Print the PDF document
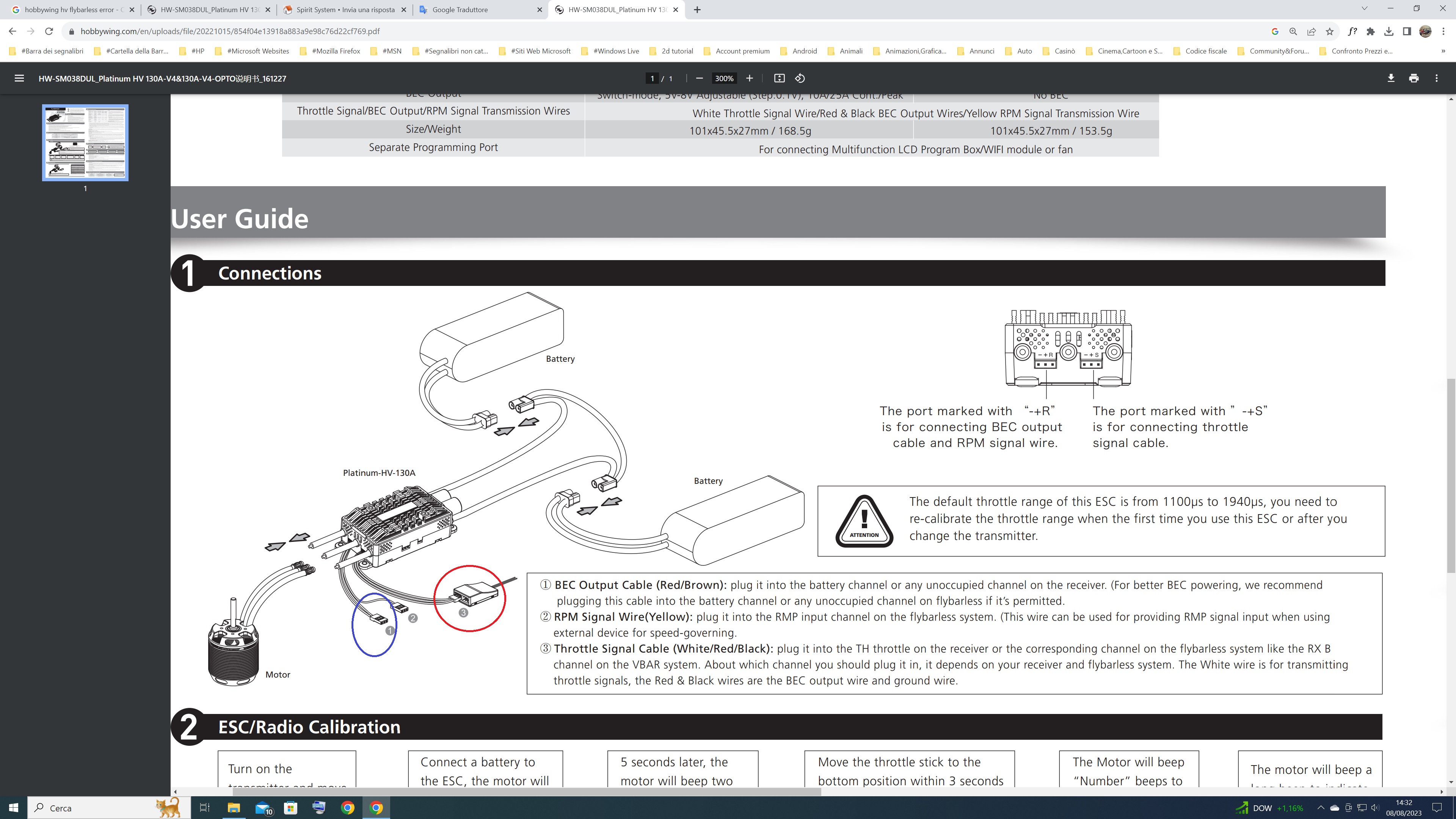The height and width of the screenshot is (819, 1456). coord(1414,78)
